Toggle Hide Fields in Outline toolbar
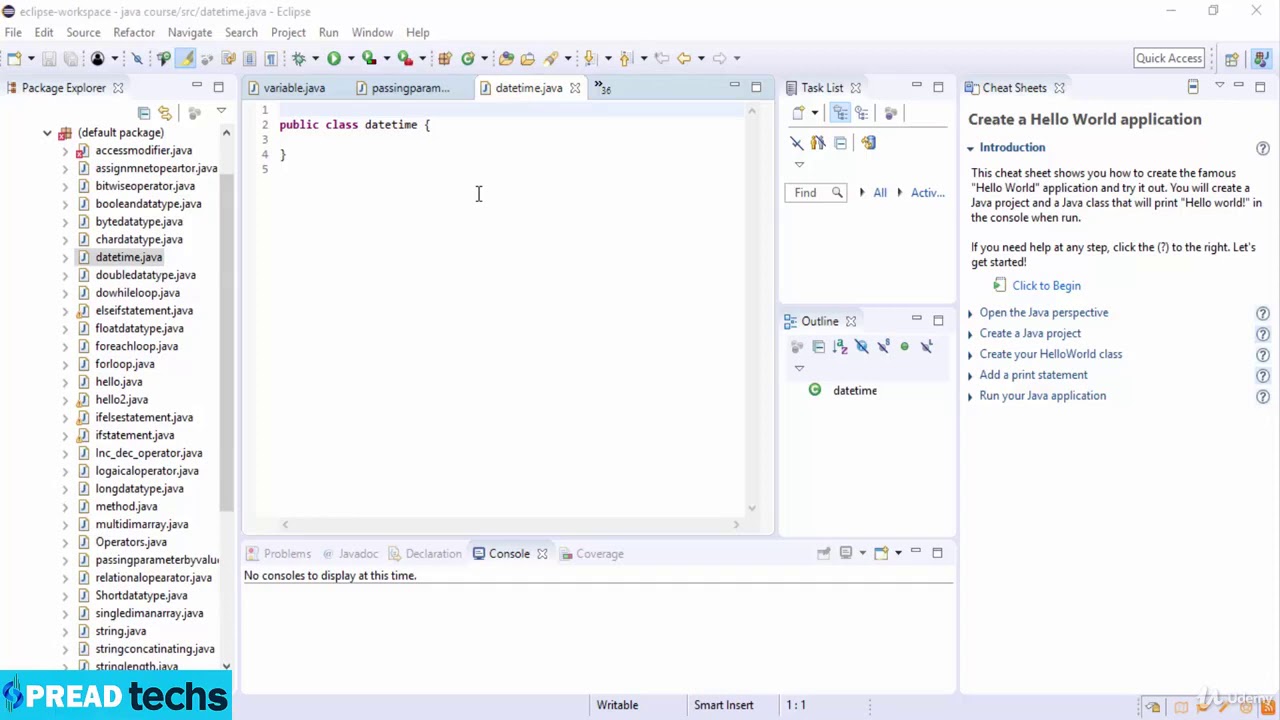The height and width of the screenshot is (720, 1280). click(x=861, y=346)
